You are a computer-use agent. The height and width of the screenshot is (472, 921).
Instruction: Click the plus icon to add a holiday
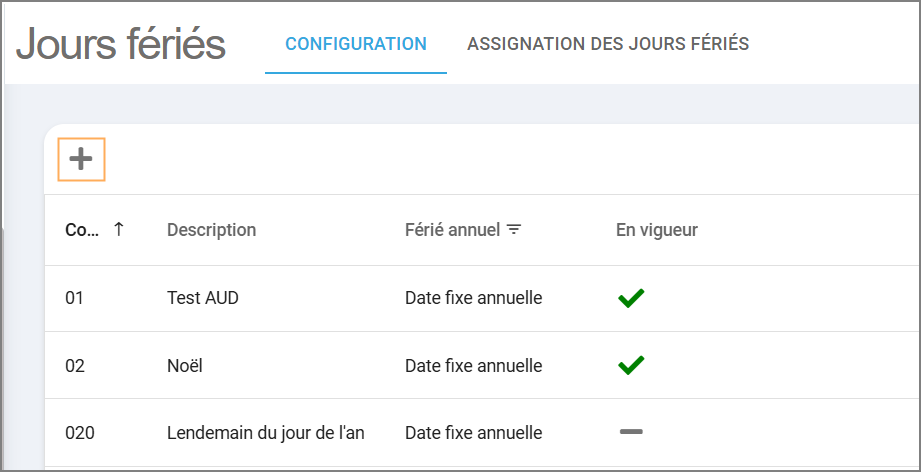tap(81, 159)
